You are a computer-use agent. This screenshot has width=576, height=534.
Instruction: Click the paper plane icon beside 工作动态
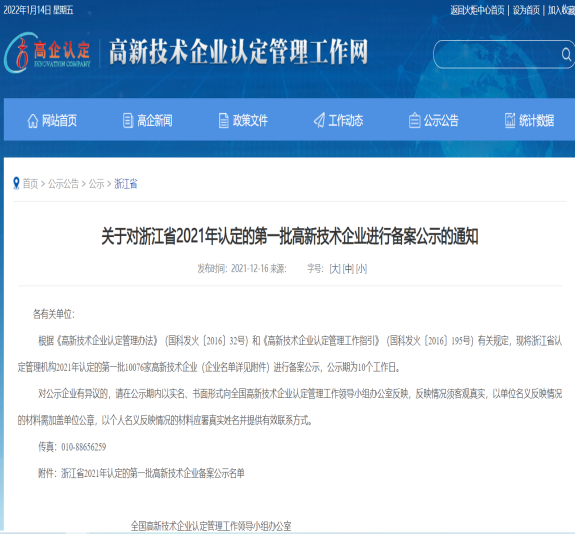coord(319,120)
